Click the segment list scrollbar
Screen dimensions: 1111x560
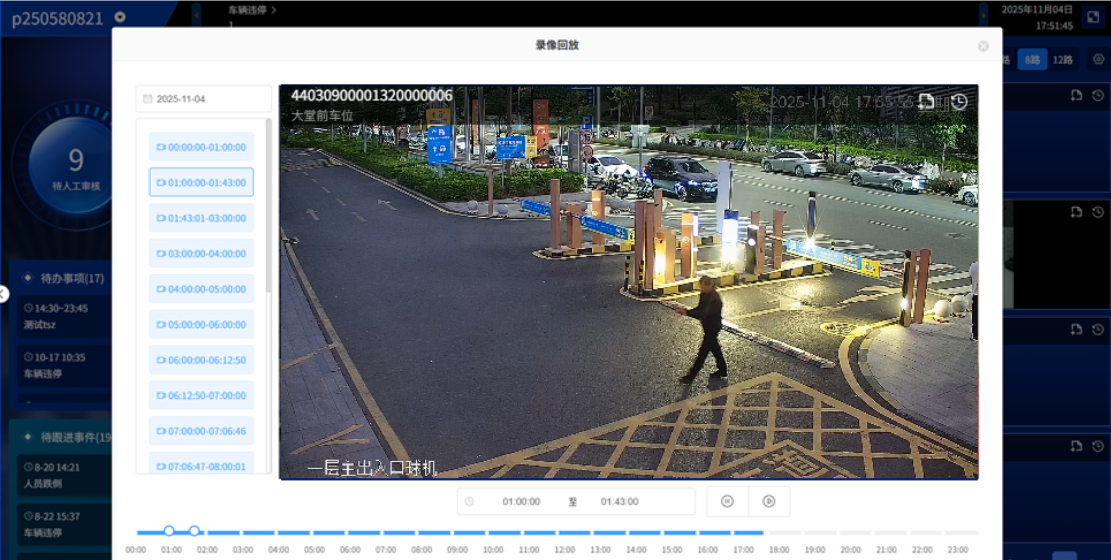coord(269,206)
